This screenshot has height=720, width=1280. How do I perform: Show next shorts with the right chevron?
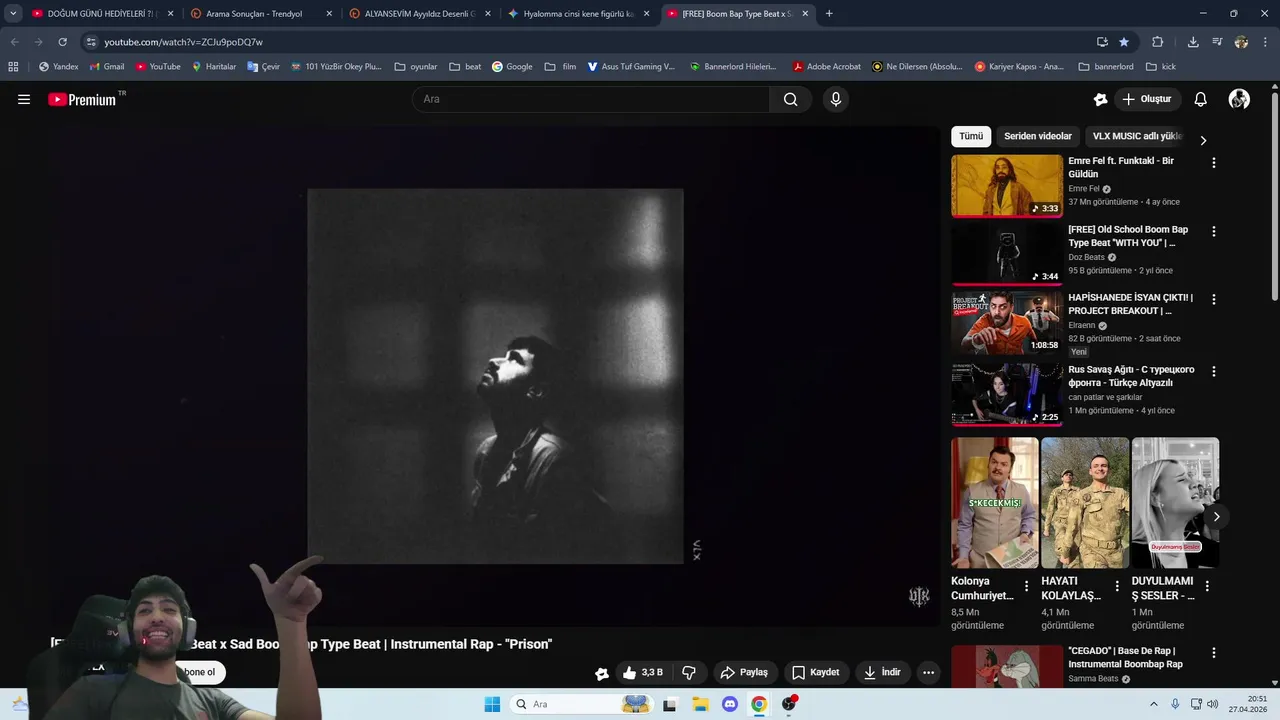[1216, 516]
